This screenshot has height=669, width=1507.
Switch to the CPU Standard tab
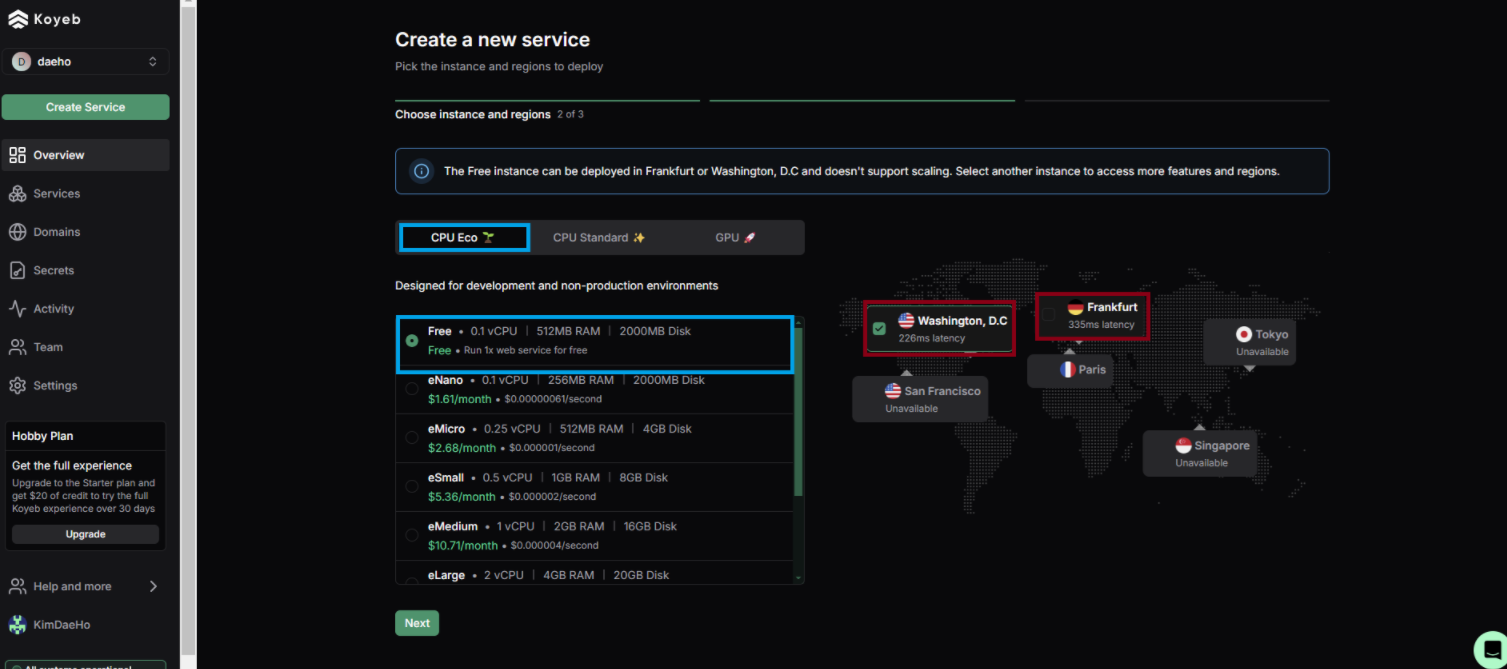599,238
